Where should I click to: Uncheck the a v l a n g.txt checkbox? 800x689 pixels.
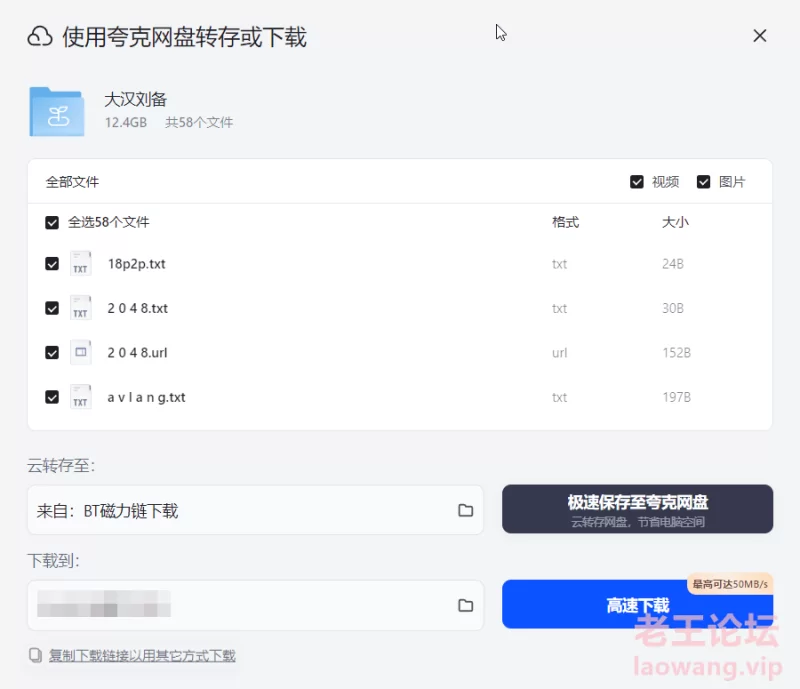pyautogui.click(x=52, y=397)
